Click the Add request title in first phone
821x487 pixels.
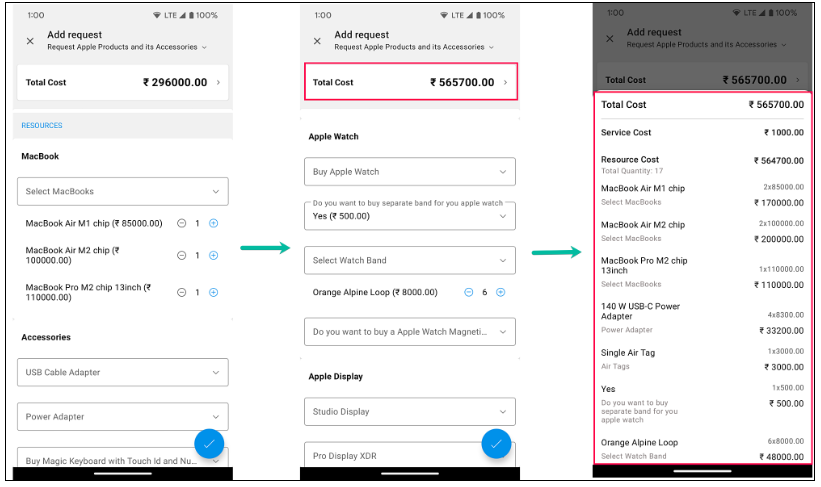(74, 35)
